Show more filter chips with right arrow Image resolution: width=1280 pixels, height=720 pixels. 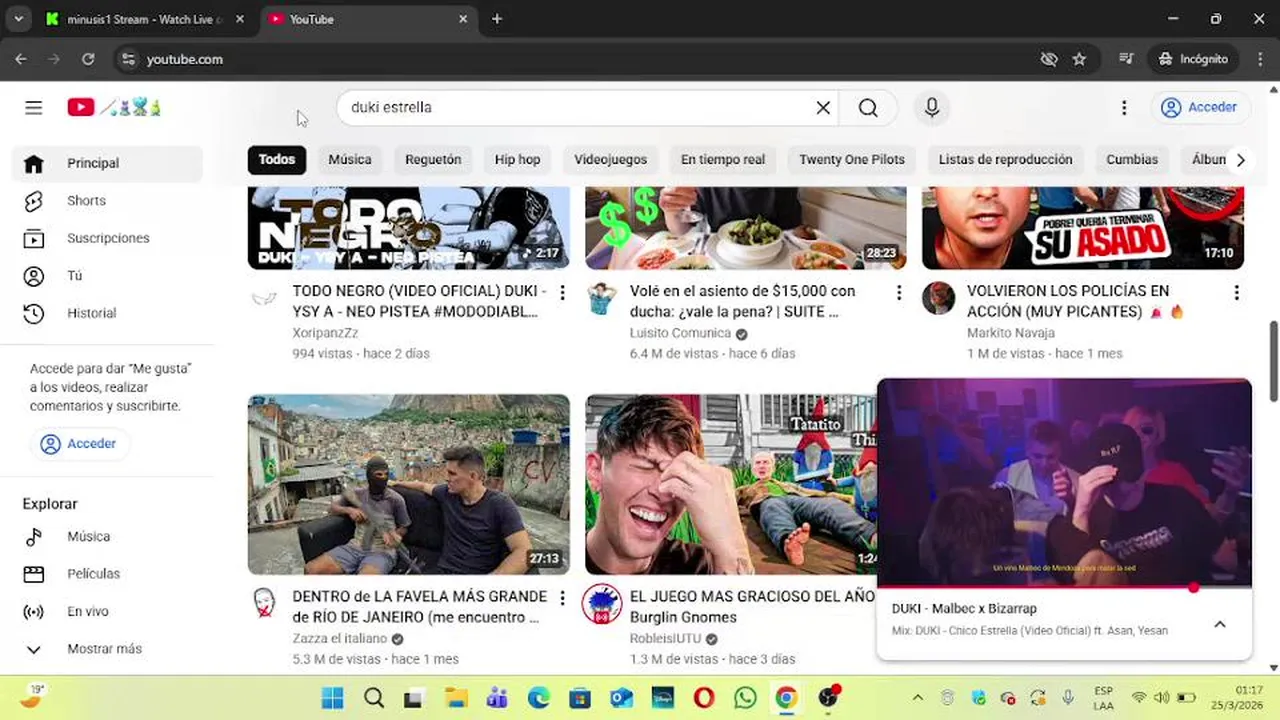click(1240, 160)
